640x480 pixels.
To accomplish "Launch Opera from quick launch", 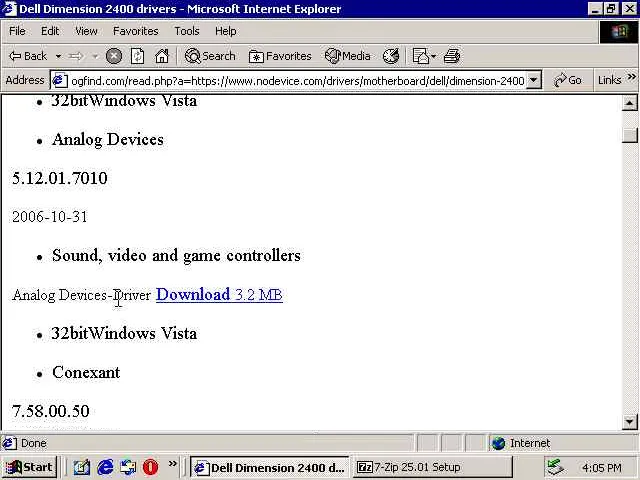I will 150,467.
